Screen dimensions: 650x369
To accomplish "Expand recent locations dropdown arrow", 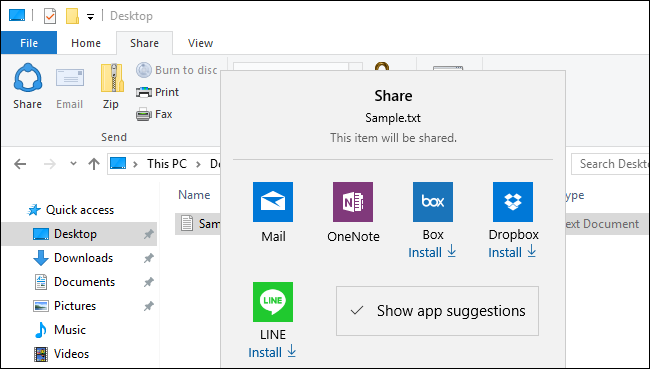I will pos(73,163).
